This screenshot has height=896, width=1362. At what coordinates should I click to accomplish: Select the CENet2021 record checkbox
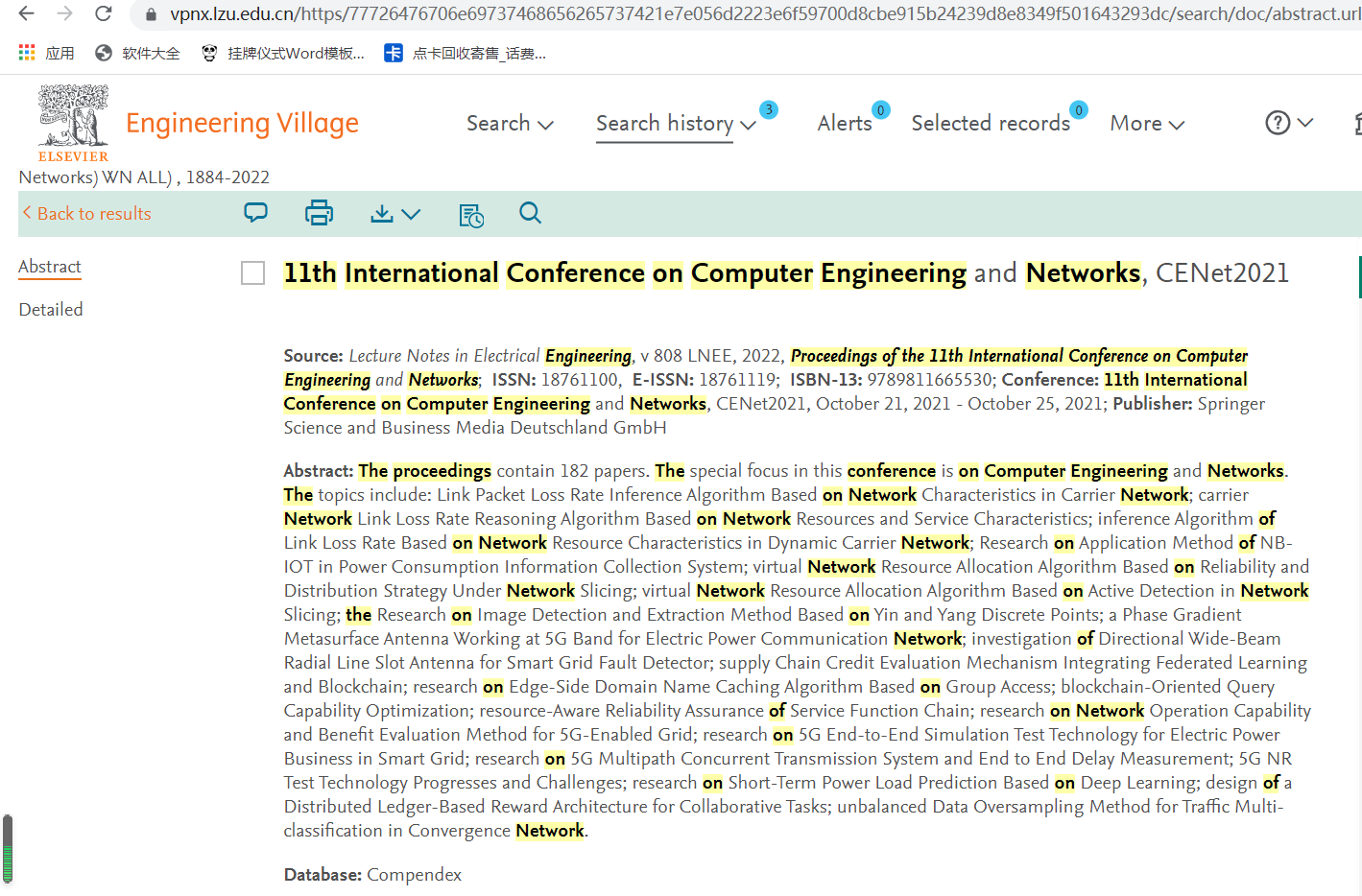point(253,273)
